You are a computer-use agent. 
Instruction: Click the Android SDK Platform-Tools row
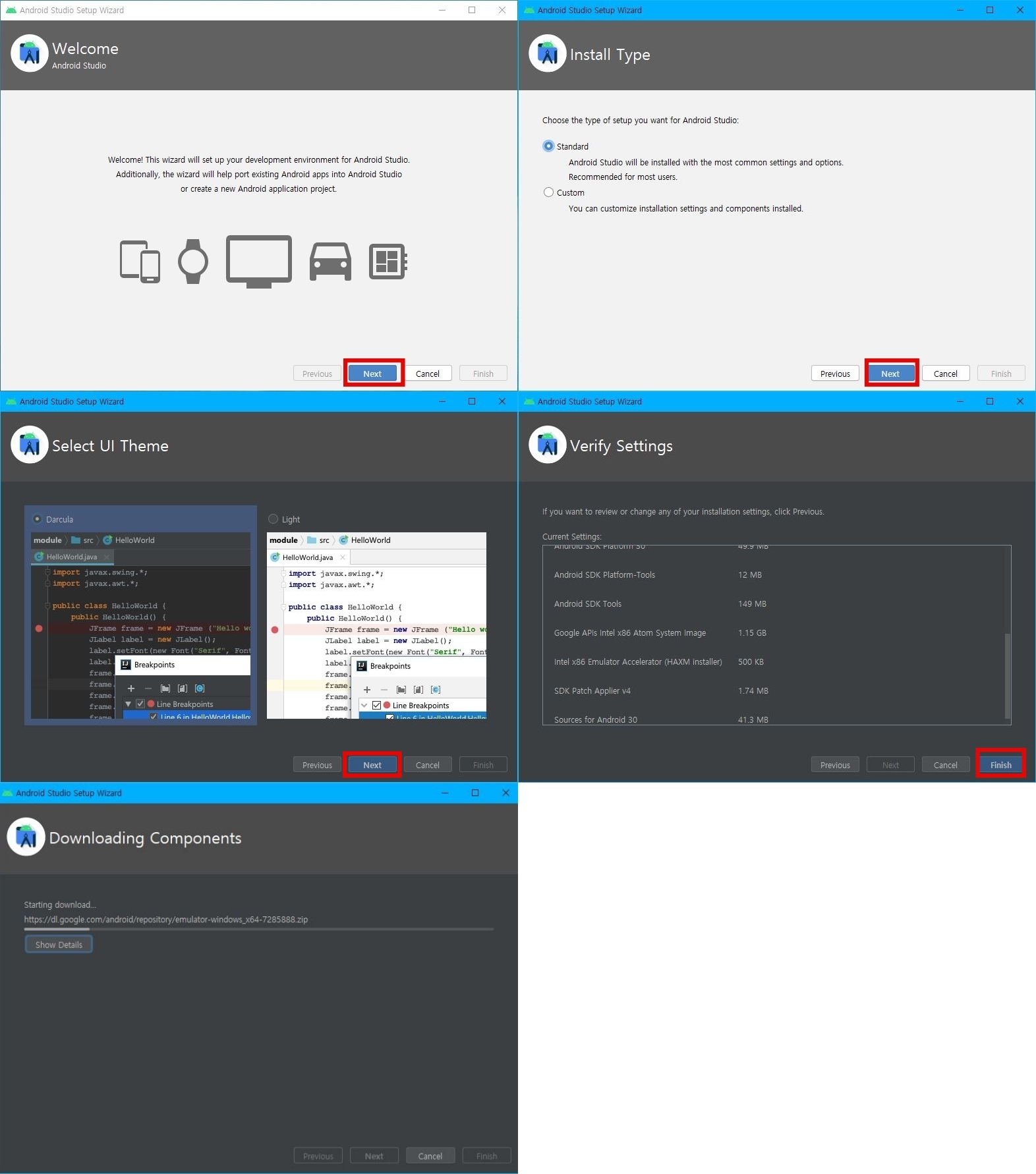776,575
